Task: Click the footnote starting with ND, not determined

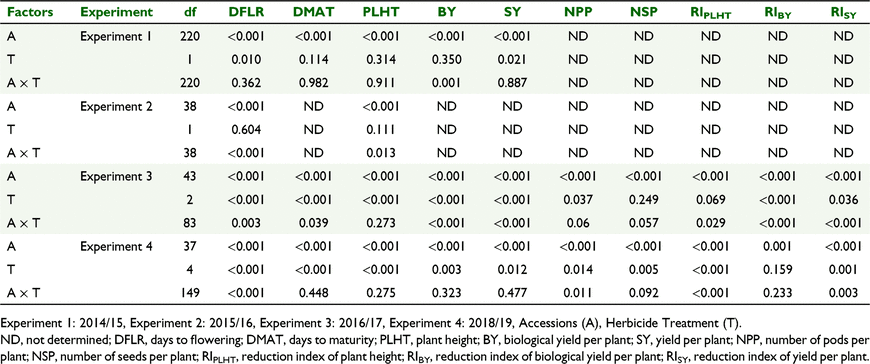Action: click(435, 347)
